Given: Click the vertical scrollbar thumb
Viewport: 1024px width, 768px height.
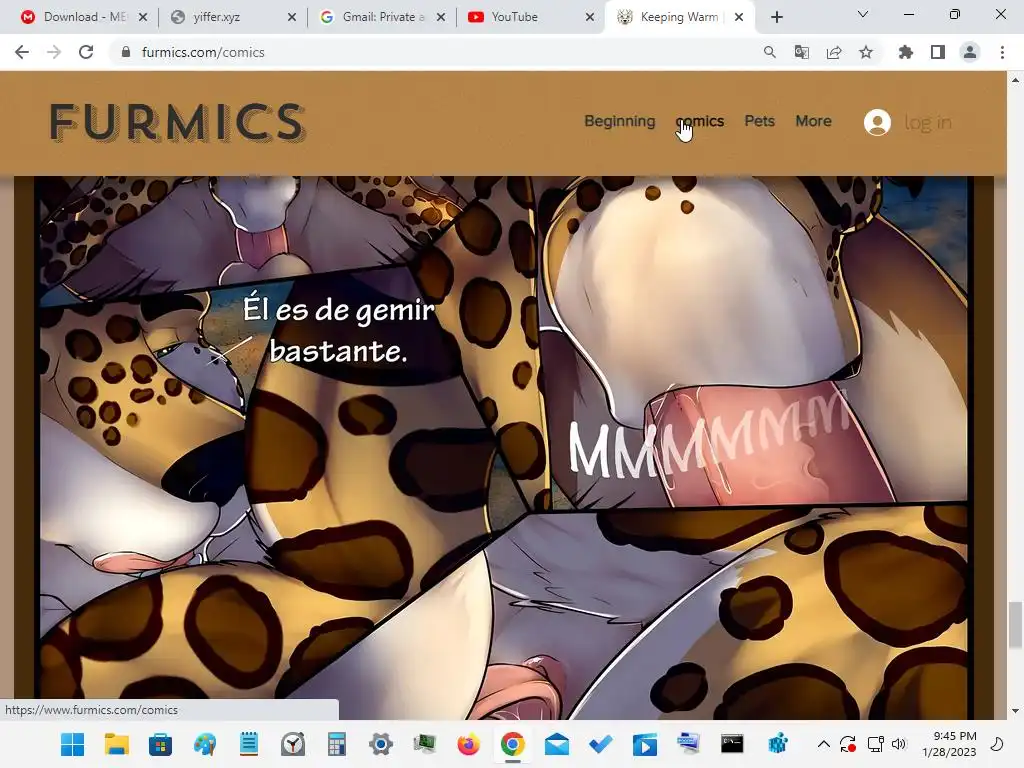Looking at the screenshot, I should point(1015,626).
